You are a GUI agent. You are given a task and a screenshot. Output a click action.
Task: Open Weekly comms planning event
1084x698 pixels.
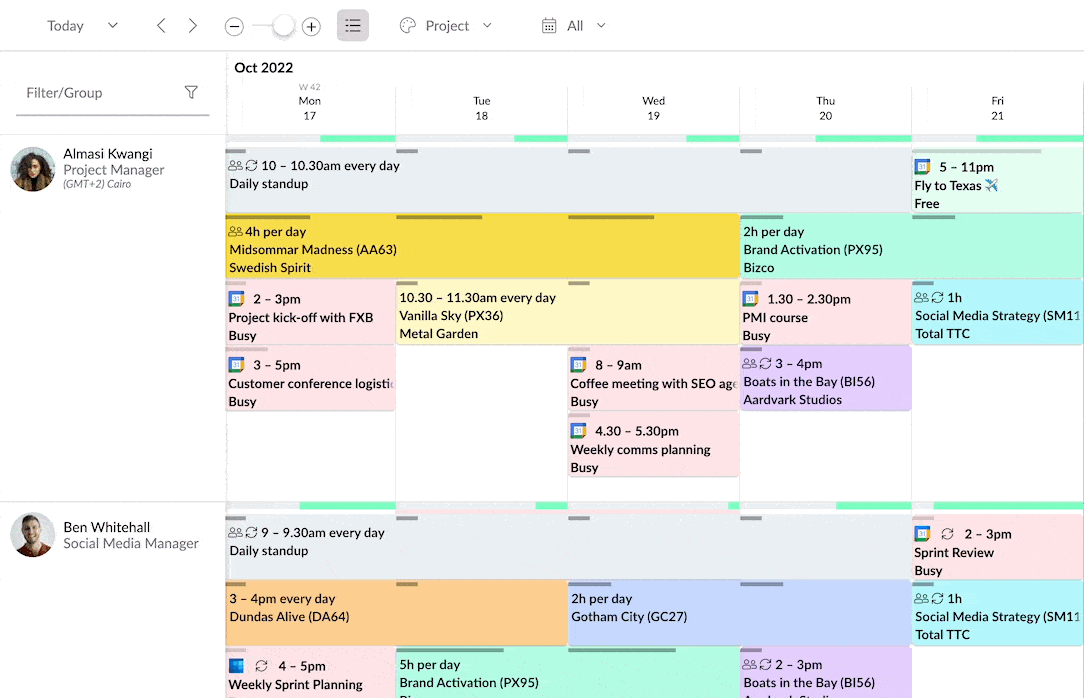point(653,445)
